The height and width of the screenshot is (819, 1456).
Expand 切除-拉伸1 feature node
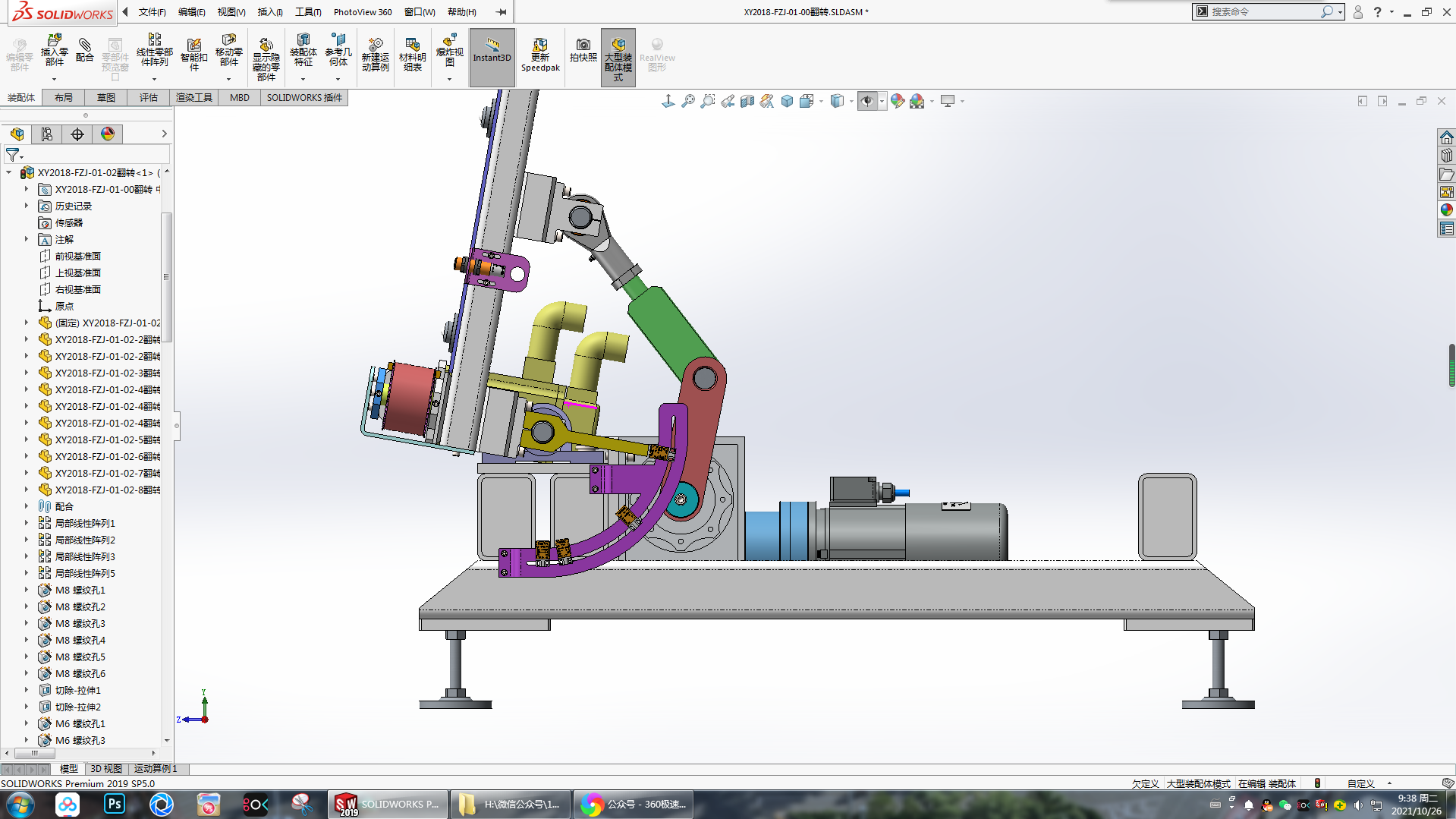pyautogui.click(x=26, y=690)
